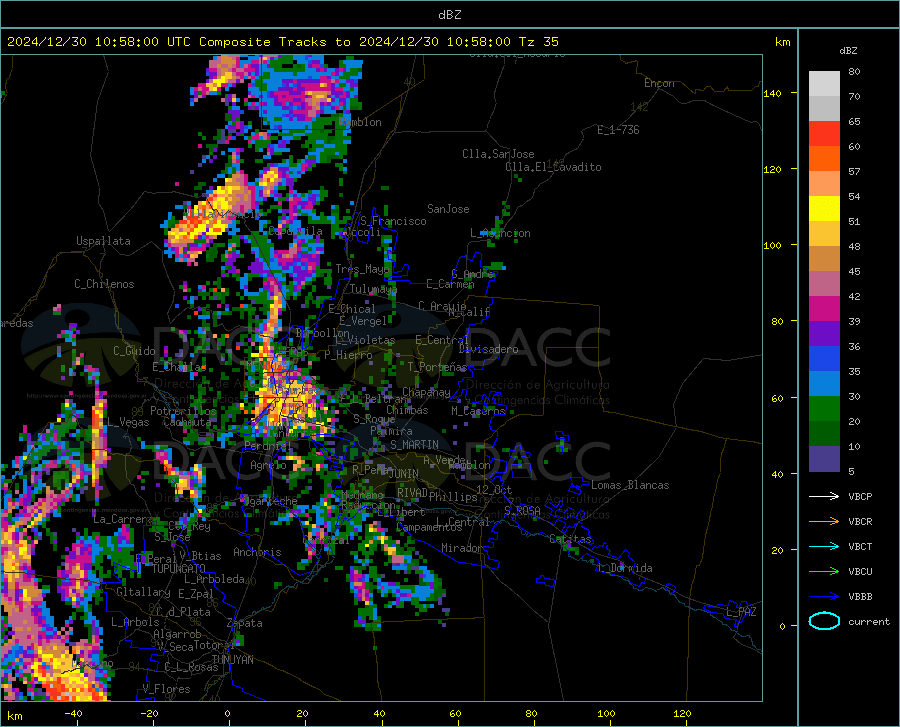Click the S_MARTIN map label
This screenshot has width=900, height=727.
pyautogui.click(x=414, y=444)
